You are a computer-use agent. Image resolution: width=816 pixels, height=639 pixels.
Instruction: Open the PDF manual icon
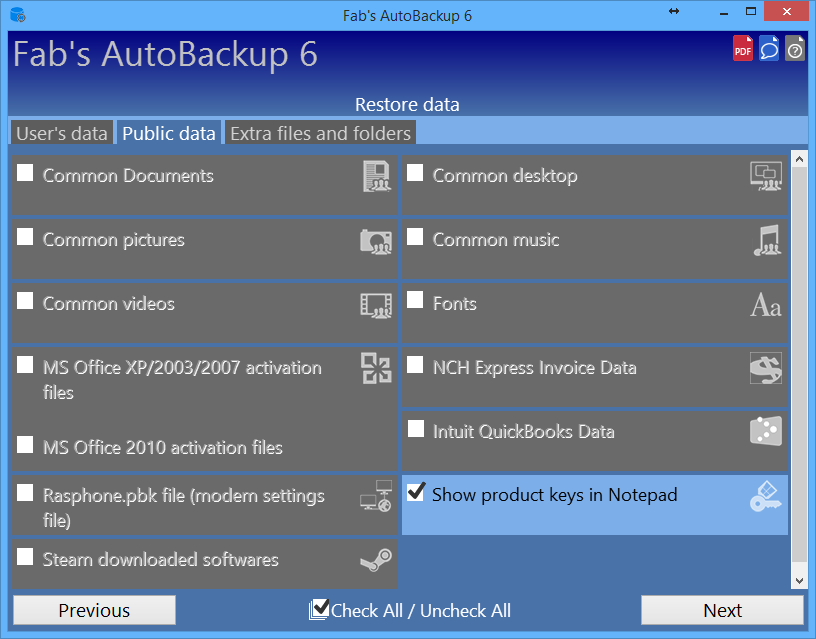[x=743, y=48]
